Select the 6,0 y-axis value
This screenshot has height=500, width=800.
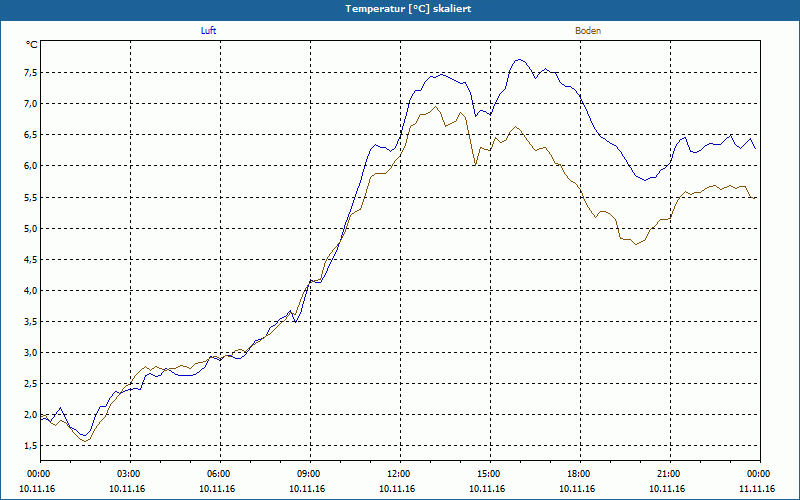click(31, 166)
